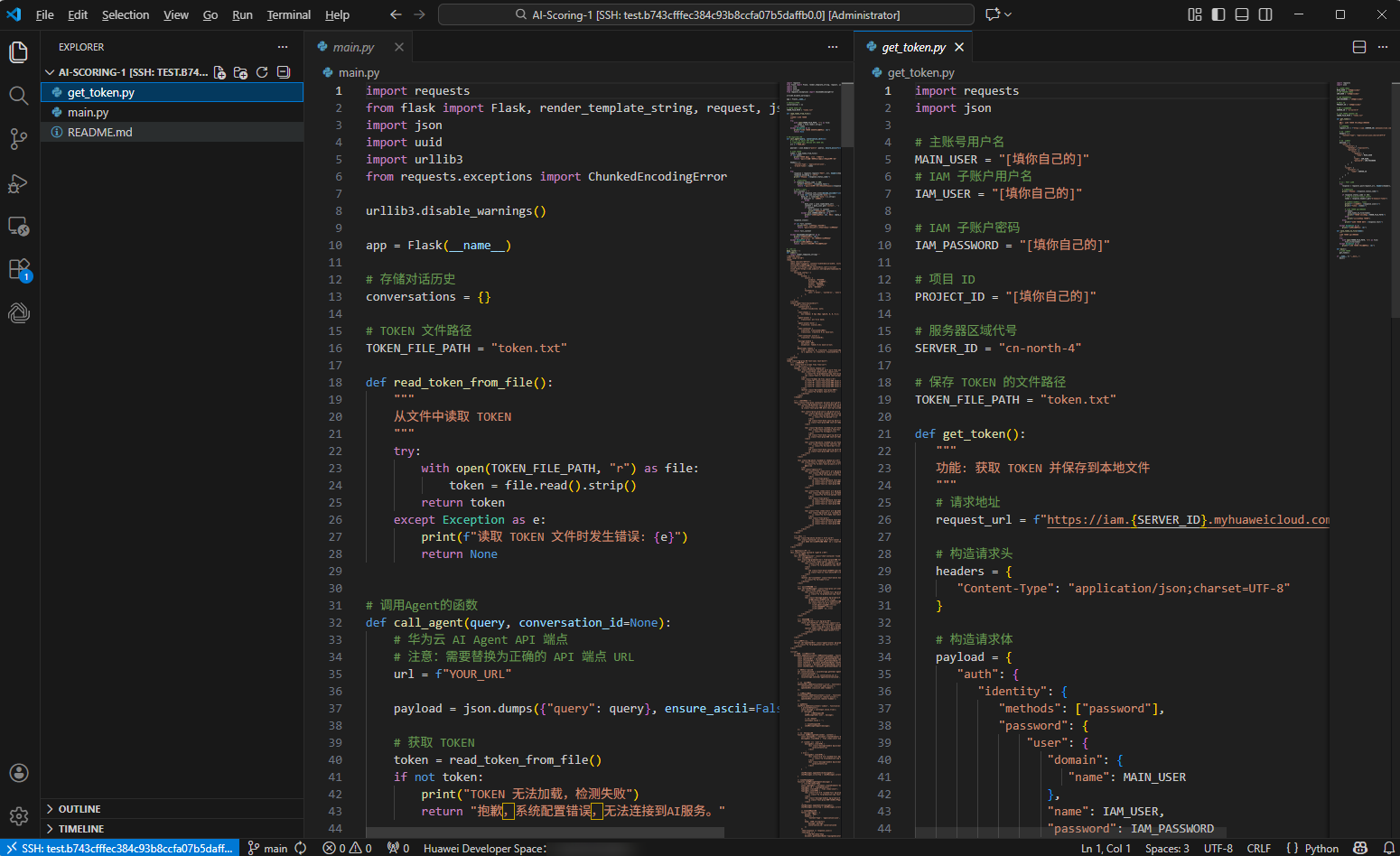Collapse all folders in Explorer
The image size is (1400, 856).
coord(283,72)
